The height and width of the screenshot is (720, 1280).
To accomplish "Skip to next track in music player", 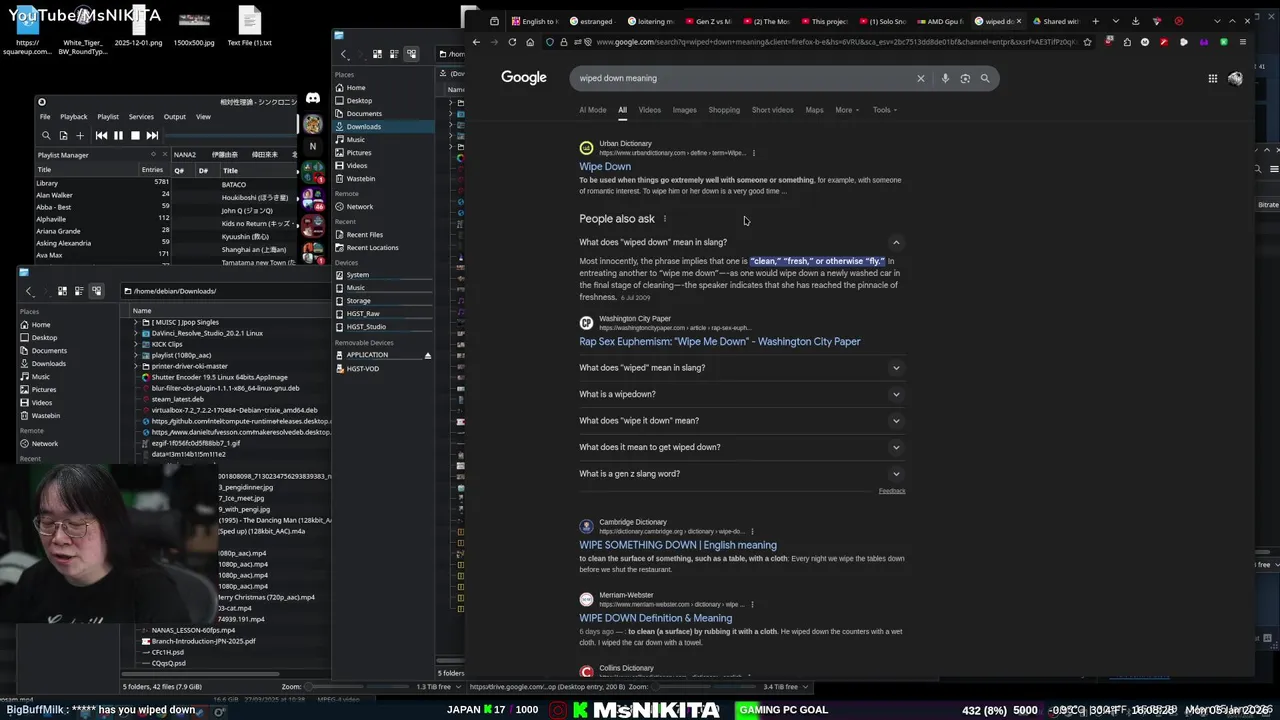I will pyautogui.click(x=152, y=135).
